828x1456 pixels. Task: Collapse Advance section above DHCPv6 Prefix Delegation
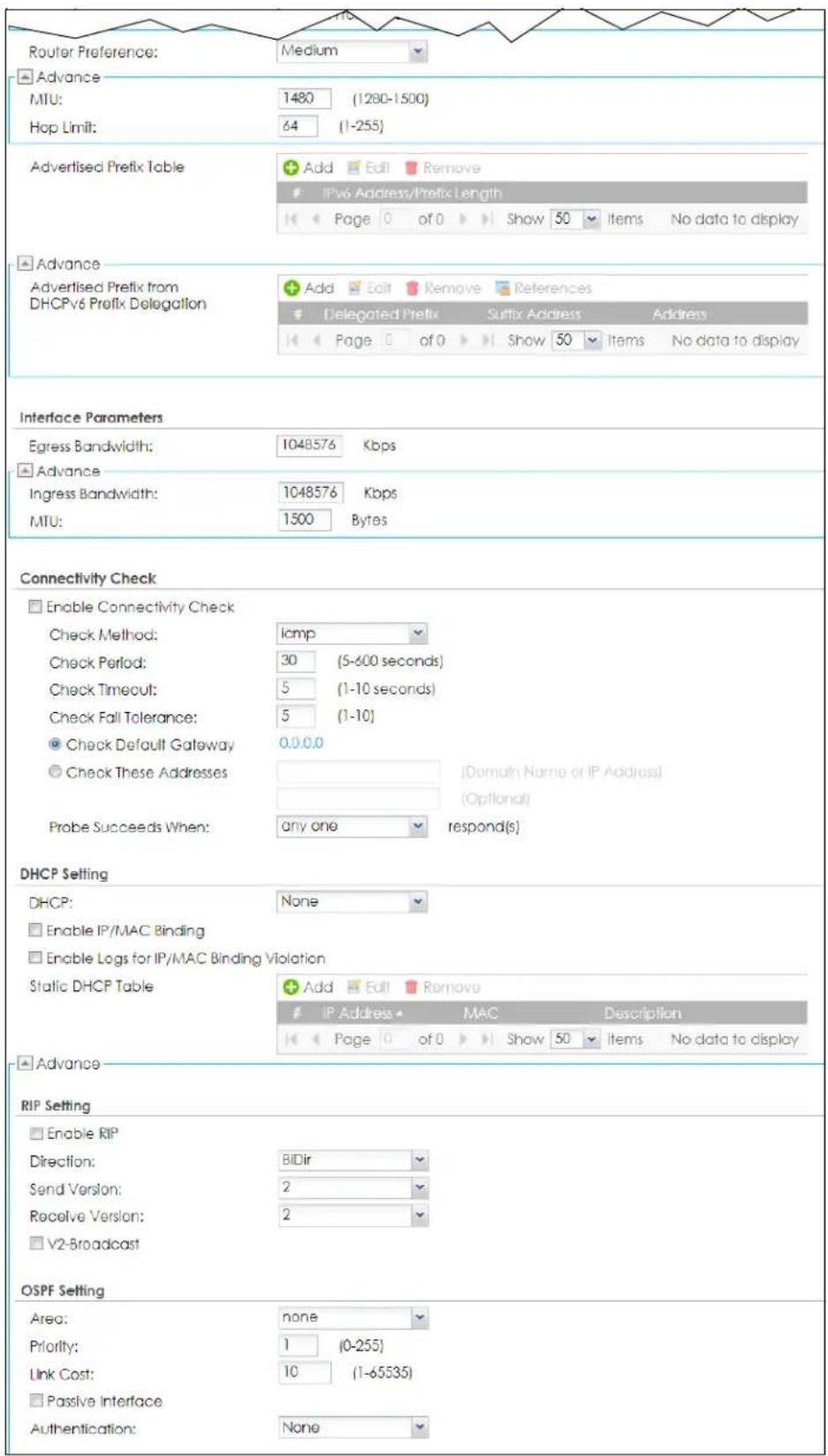pos(26,263)
